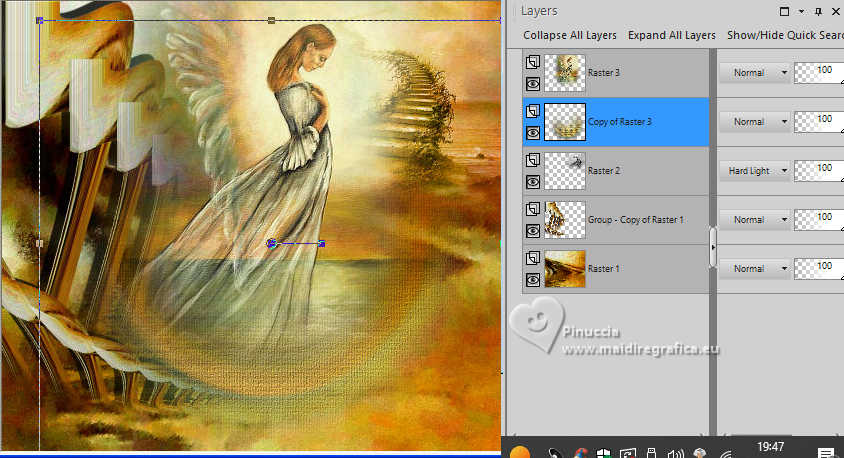Click the Raster 1 layer thumbnail

565,269
